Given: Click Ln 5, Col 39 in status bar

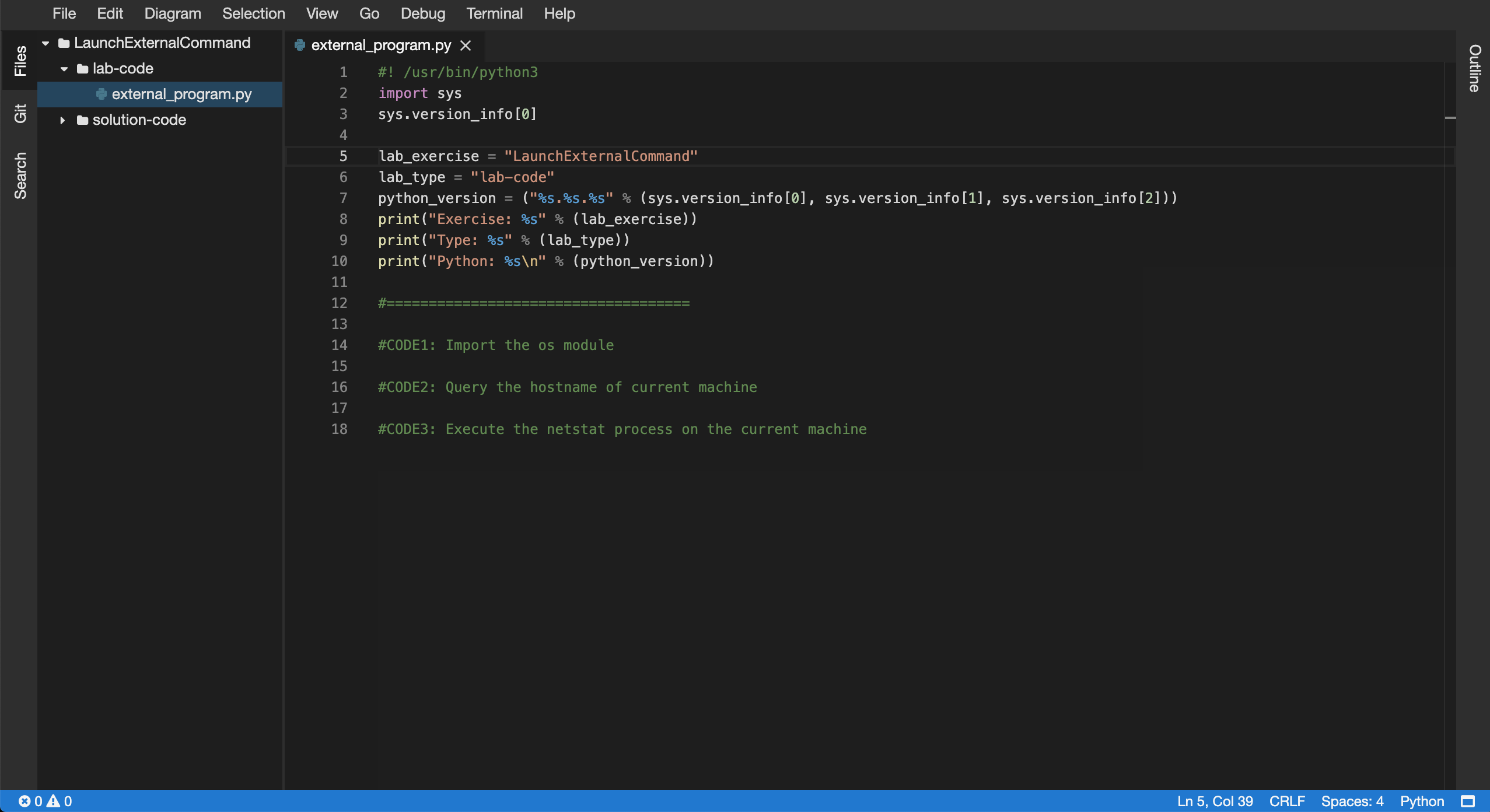Looking at the screenshot, I should tap(1215, 801).
